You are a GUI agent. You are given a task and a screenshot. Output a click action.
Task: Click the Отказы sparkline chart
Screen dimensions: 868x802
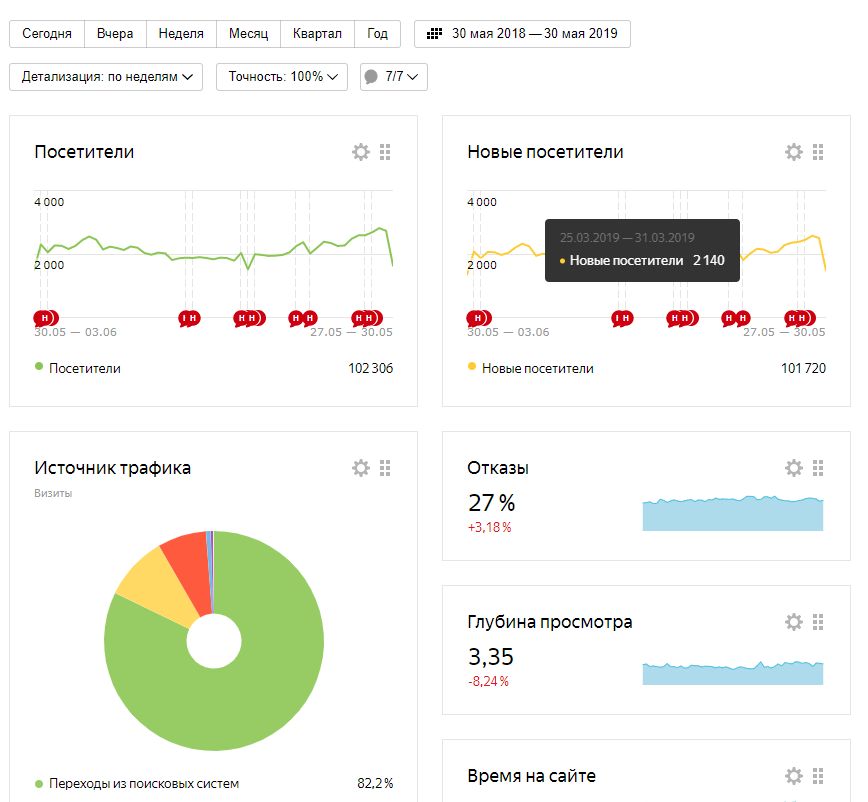tap(733, 513)
